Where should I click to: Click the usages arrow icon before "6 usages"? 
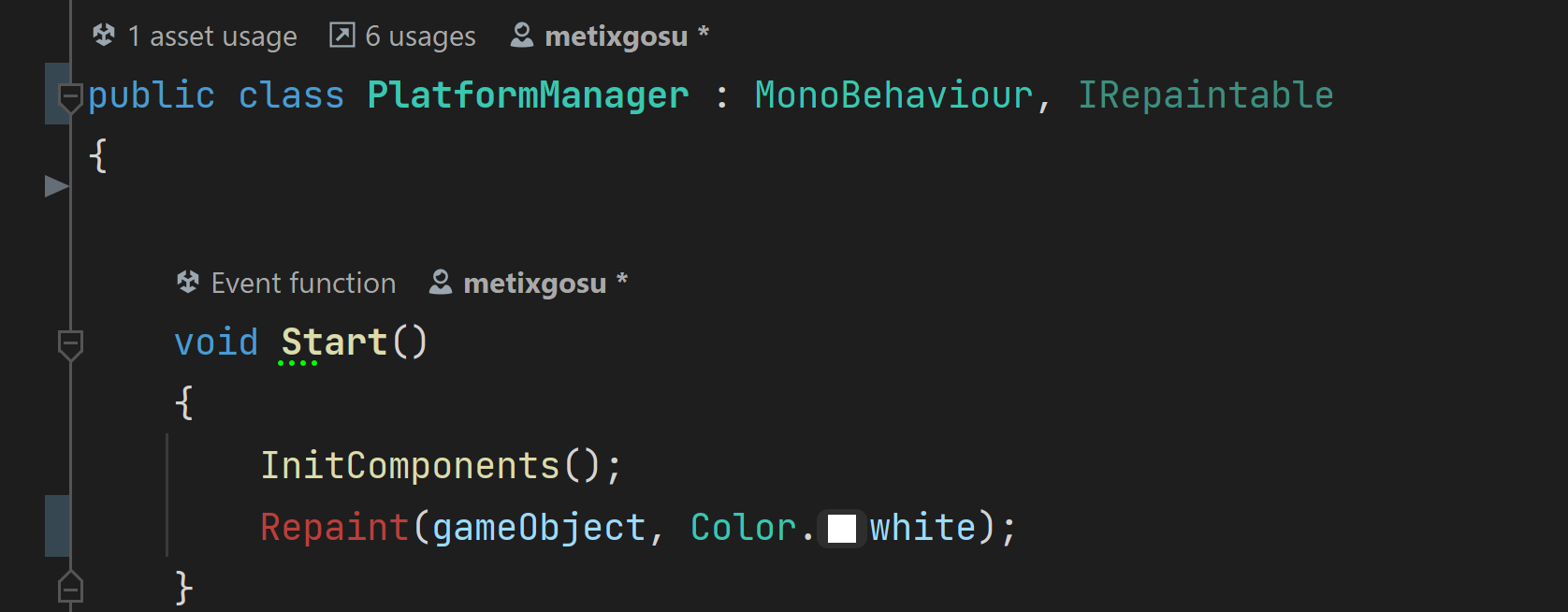pyautogui.click(x=342, y=36)
